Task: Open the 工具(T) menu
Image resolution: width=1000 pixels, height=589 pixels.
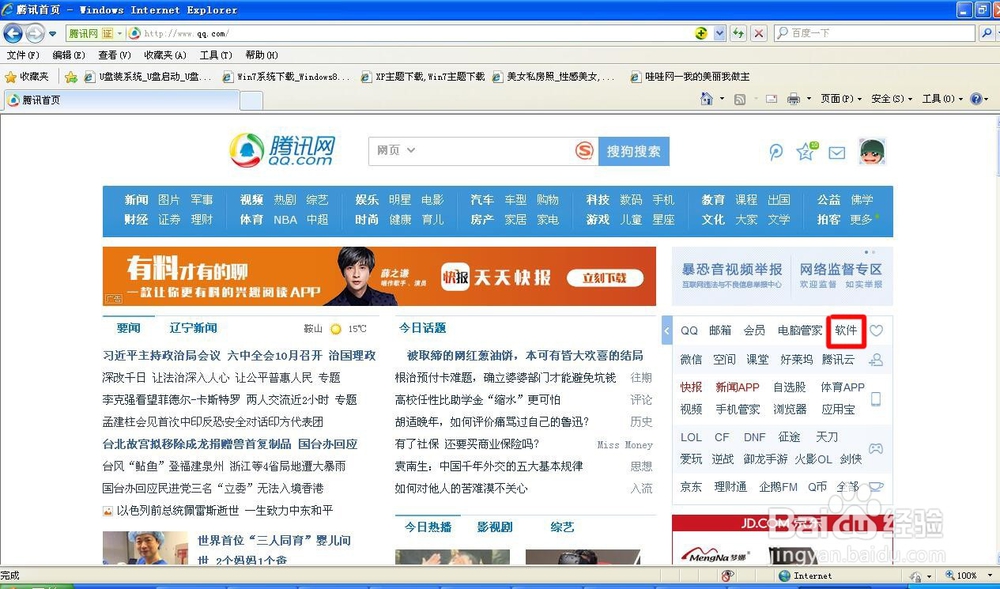Action: click(x=216, y=55)
